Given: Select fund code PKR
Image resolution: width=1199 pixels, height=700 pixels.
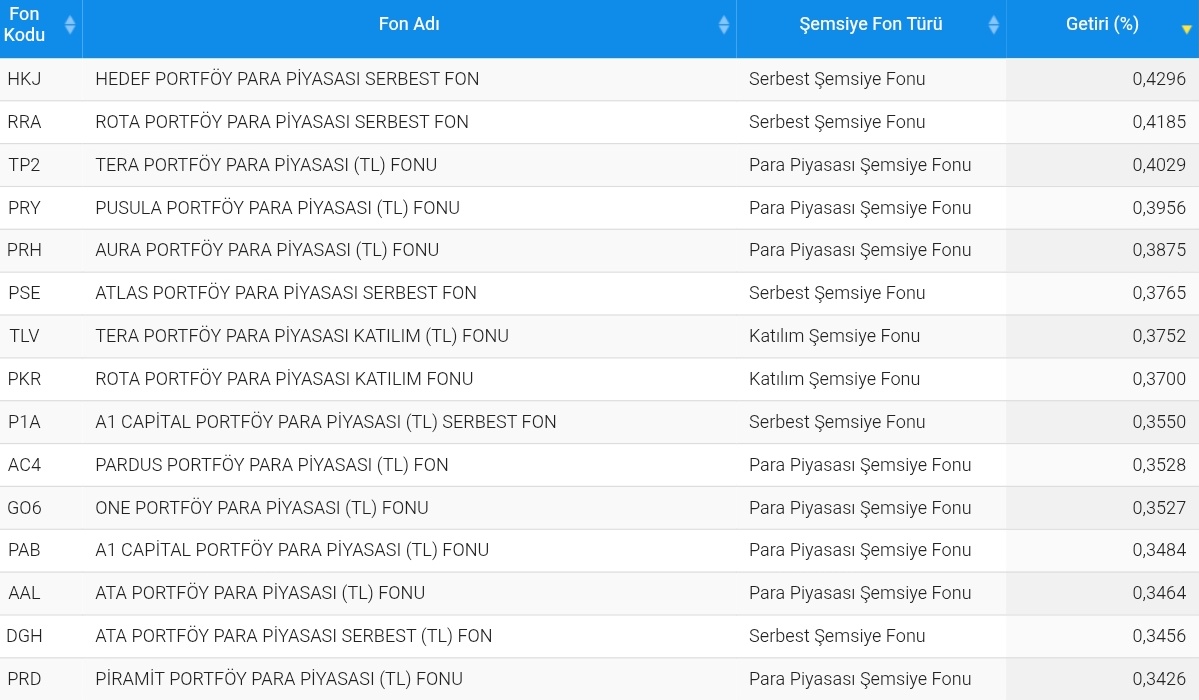Looking at the screenshot, I should pos(24,379).
